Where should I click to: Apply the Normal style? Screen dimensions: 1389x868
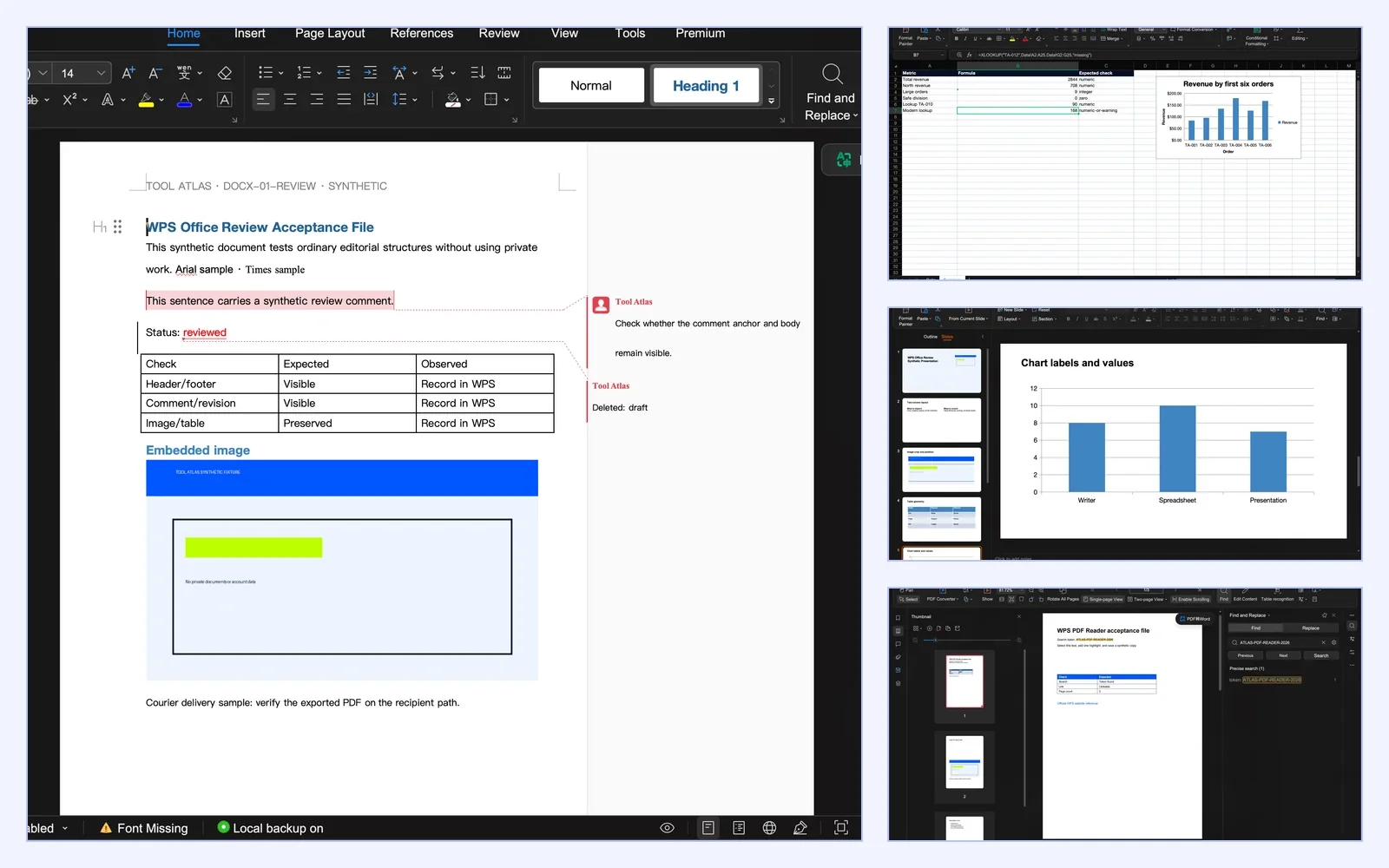591,85
